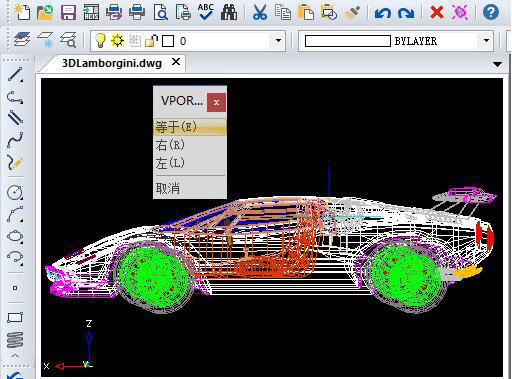Toggle layer on/off light bulb
The width and height of the screenshot is (512, 379).
100,41
